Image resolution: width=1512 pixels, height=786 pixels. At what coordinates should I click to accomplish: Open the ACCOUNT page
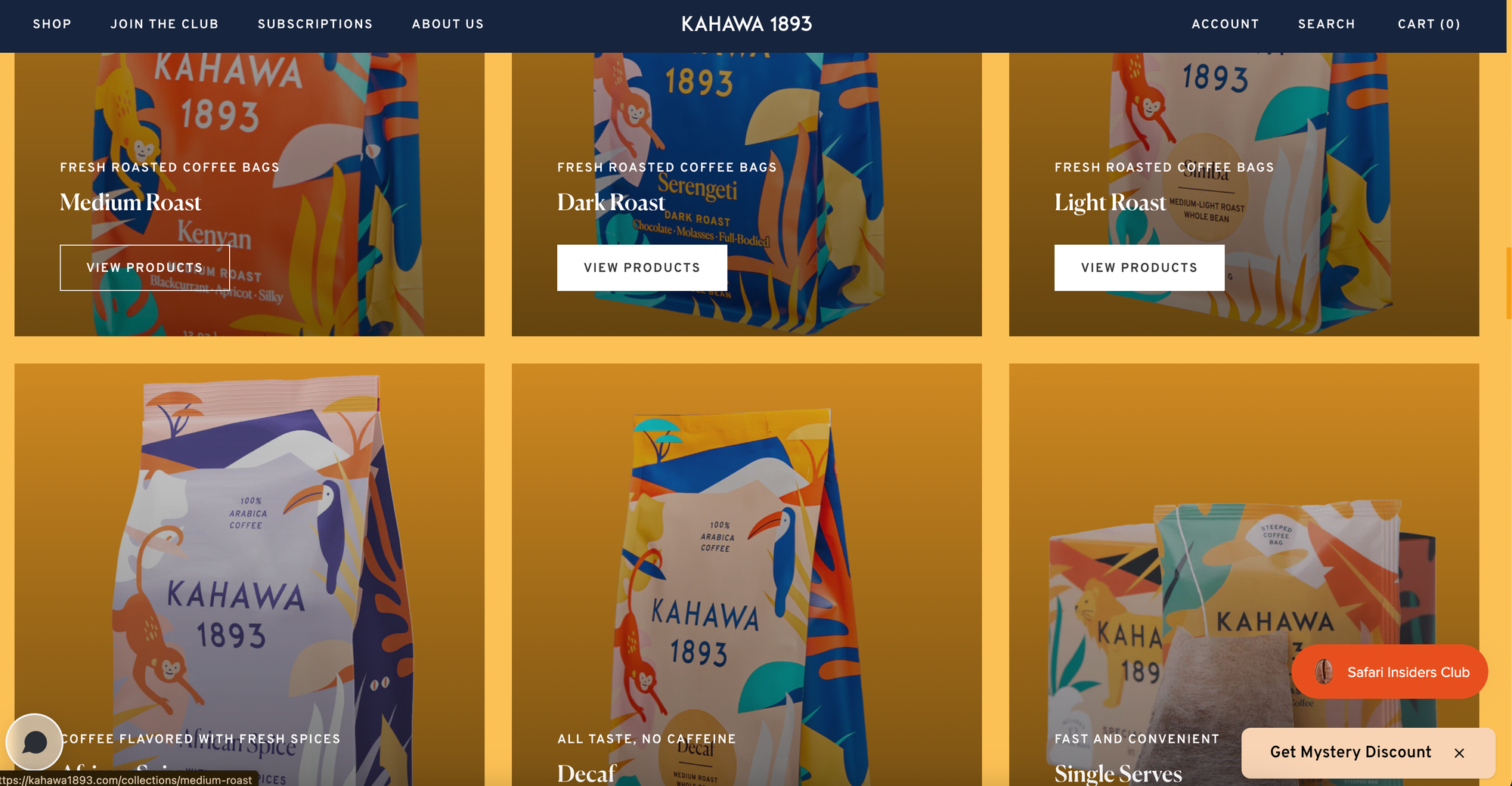pyautogui.click(x=1225, y=24)
